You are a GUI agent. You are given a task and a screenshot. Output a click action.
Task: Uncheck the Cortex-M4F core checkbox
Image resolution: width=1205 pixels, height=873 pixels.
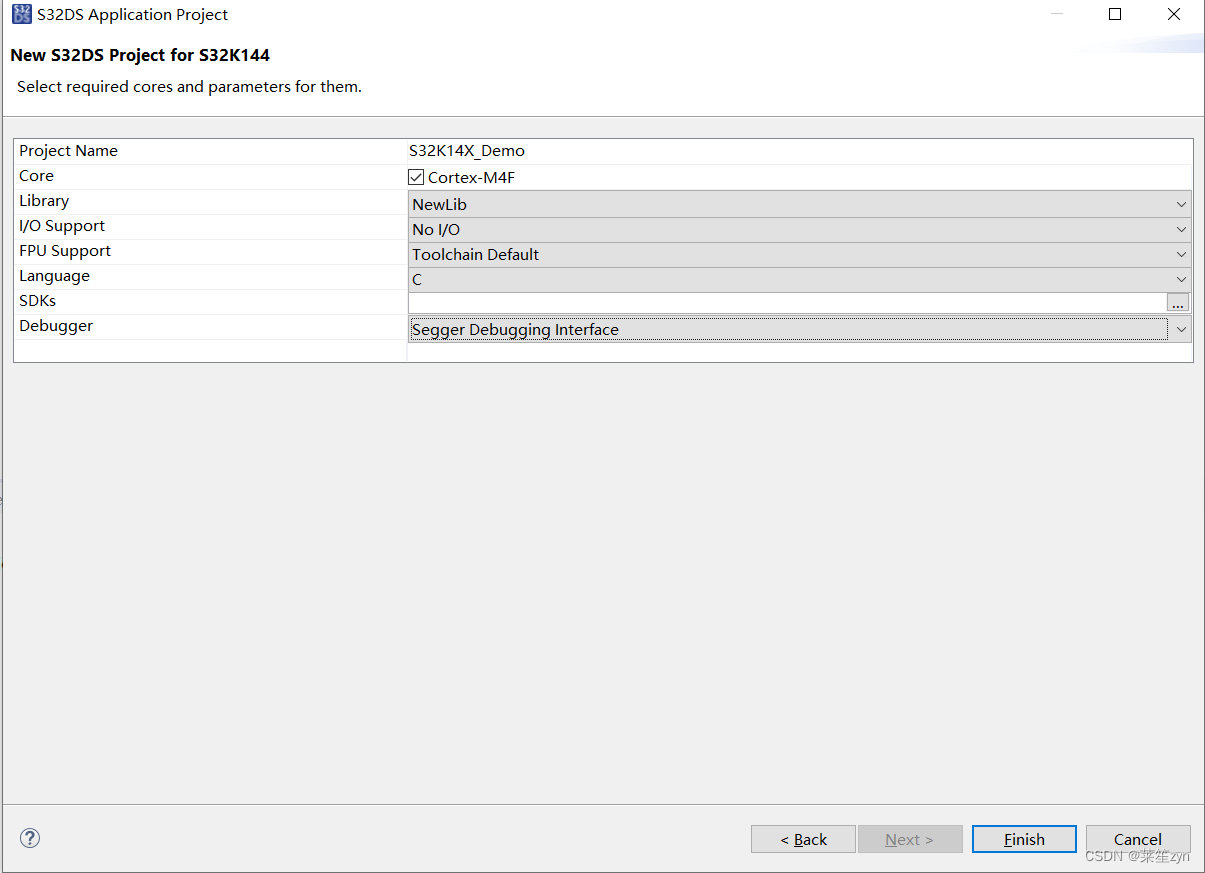click(x=416, y=178)
